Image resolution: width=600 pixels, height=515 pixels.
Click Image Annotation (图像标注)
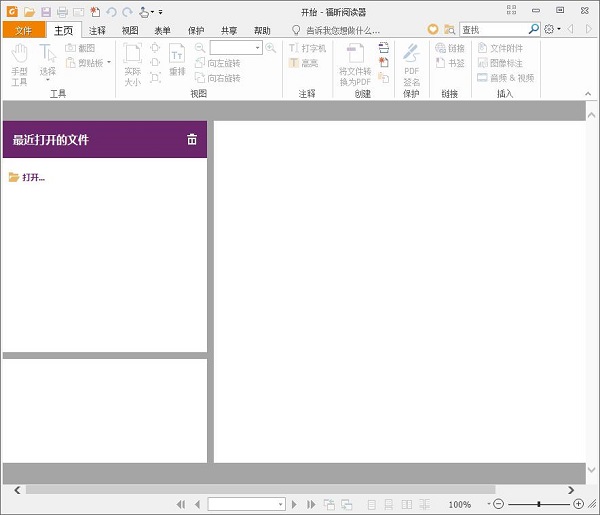[500, 63]
